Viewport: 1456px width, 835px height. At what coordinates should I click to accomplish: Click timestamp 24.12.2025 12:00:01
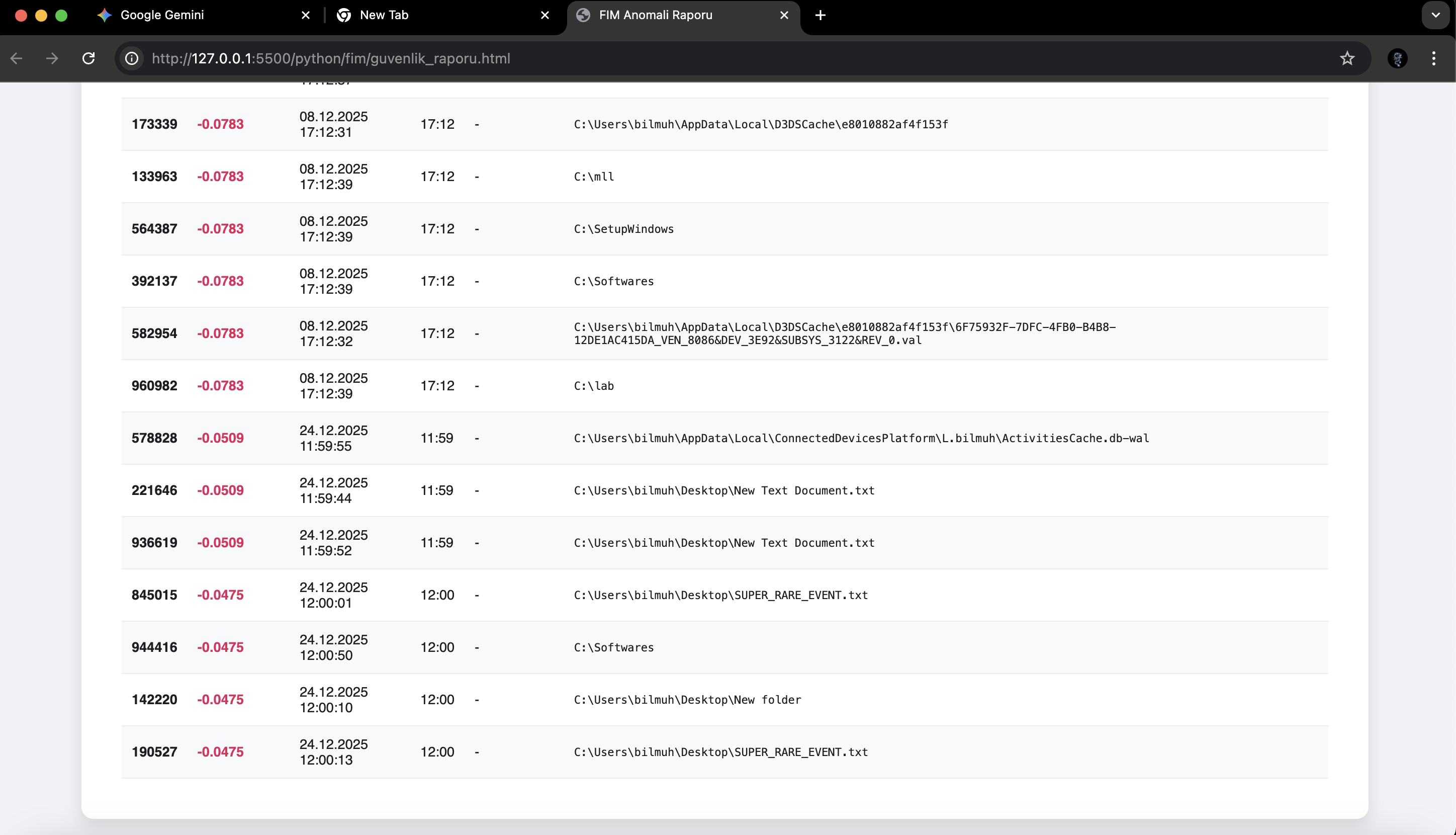[334, 595]
